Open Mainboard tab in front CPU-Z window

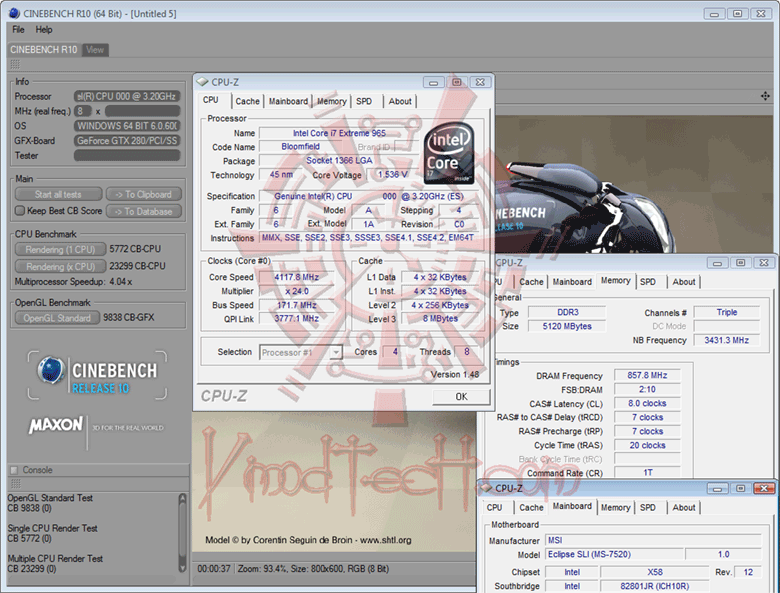(x=288, y=101)
